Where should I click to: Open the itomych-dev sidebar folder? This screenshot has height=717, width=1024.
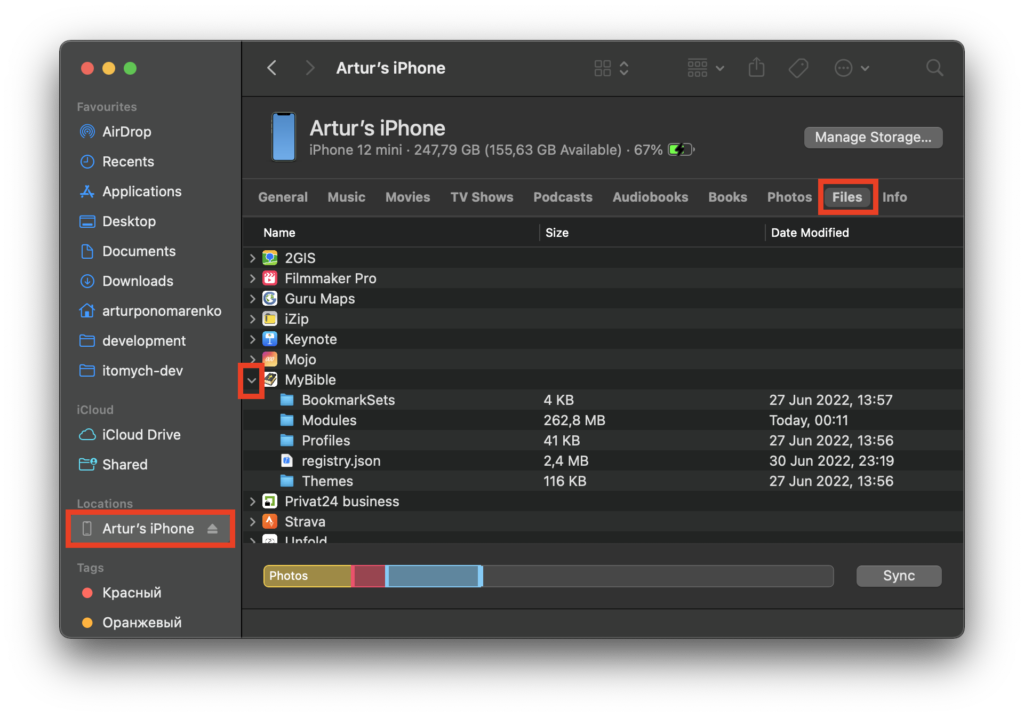[142, 371]
